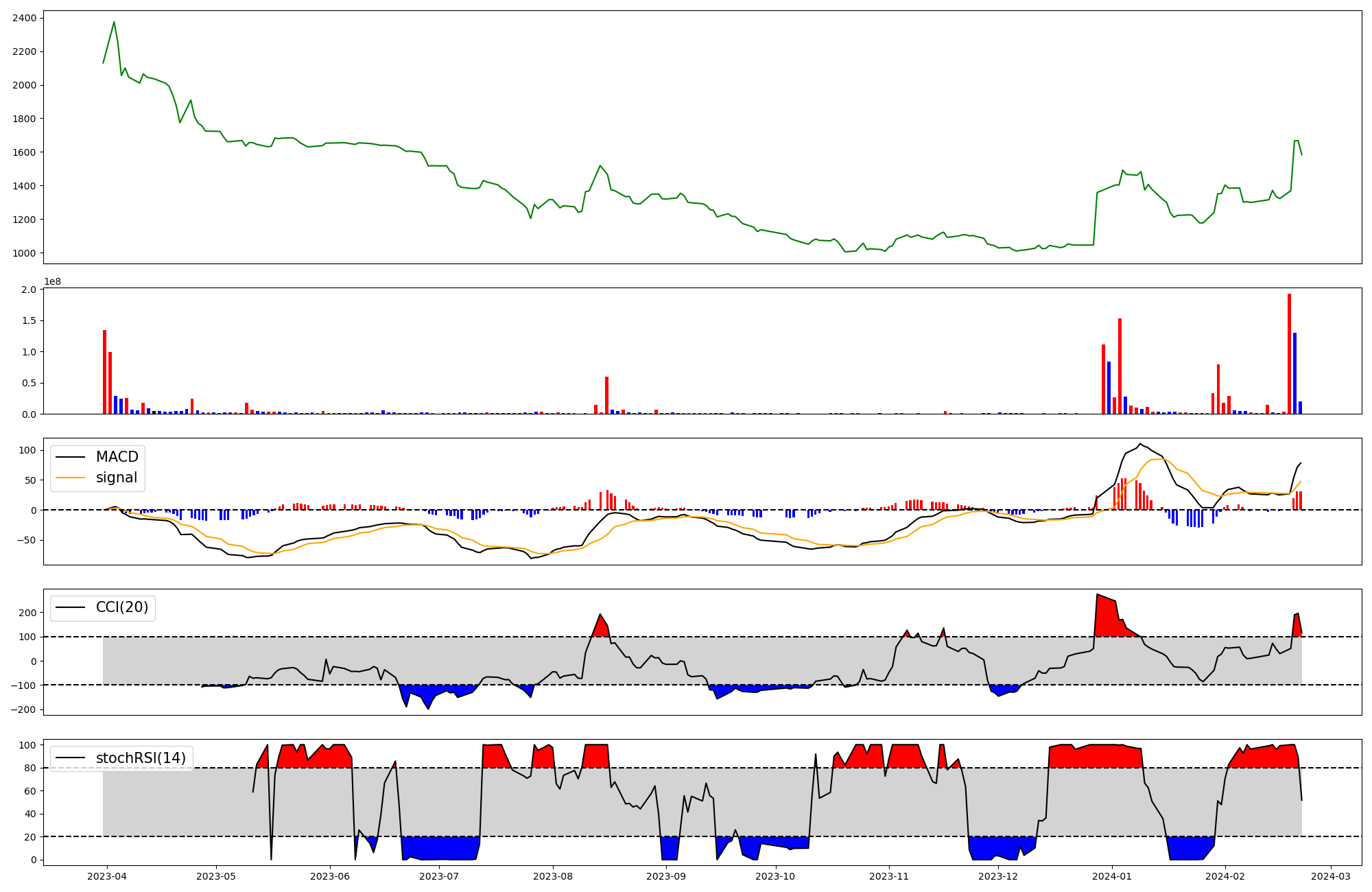Click the tallest blue volume bar

[1294, 373]
